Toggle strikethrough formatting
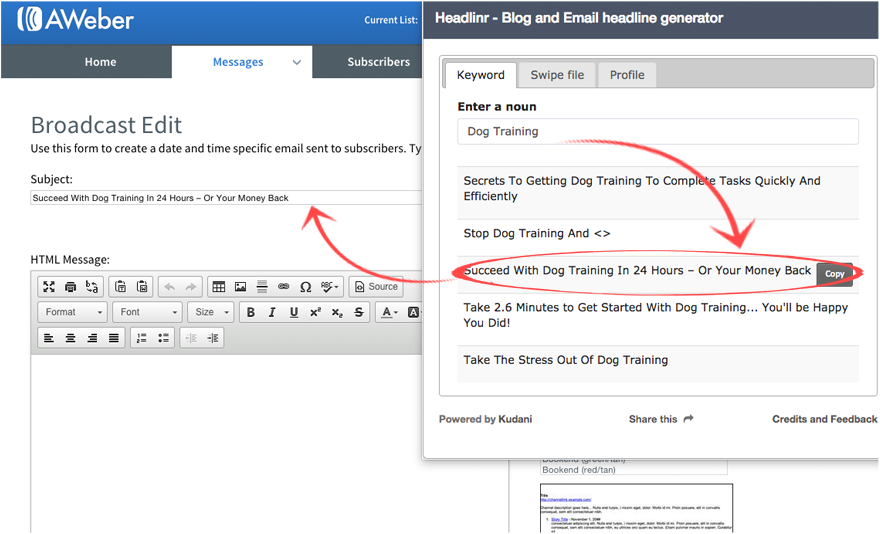The image size is (880, 534). coord(359,312)
